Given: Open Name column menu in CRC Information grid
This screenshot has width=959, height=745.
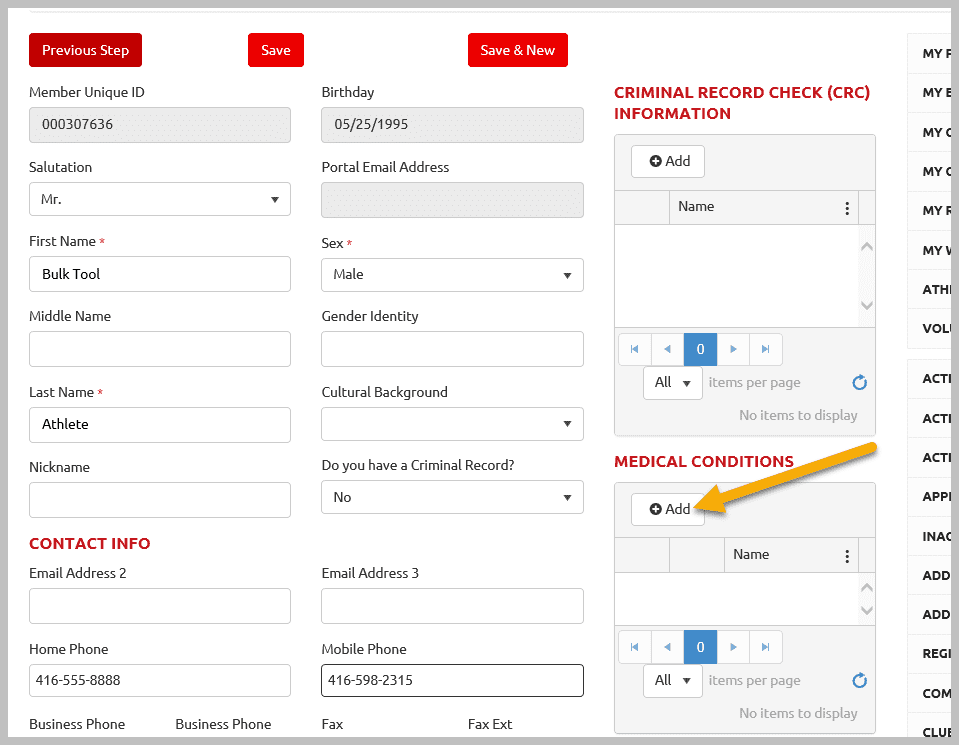Looking at the screenshot, I should (847, 208).
